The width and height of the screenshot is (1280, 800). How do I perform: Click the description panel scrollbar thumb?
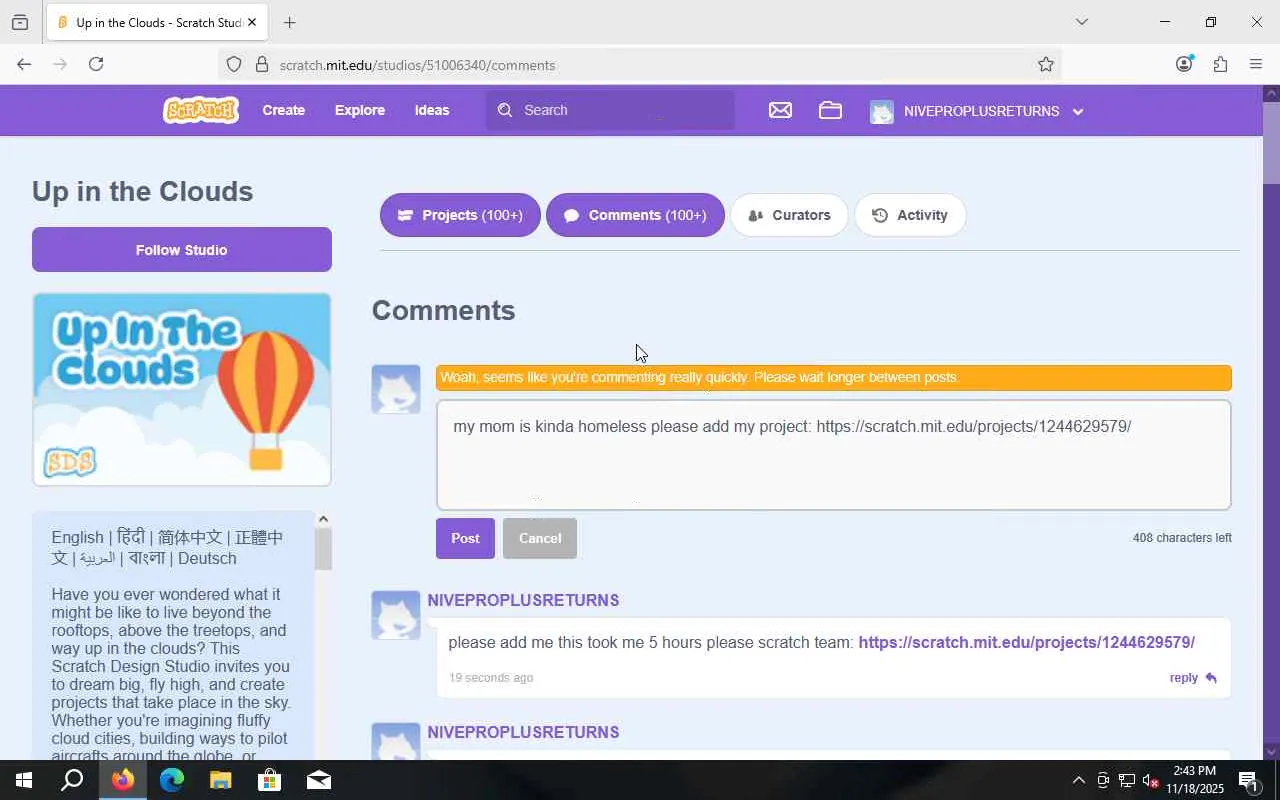pyautogui.click(x=323, y=548)
